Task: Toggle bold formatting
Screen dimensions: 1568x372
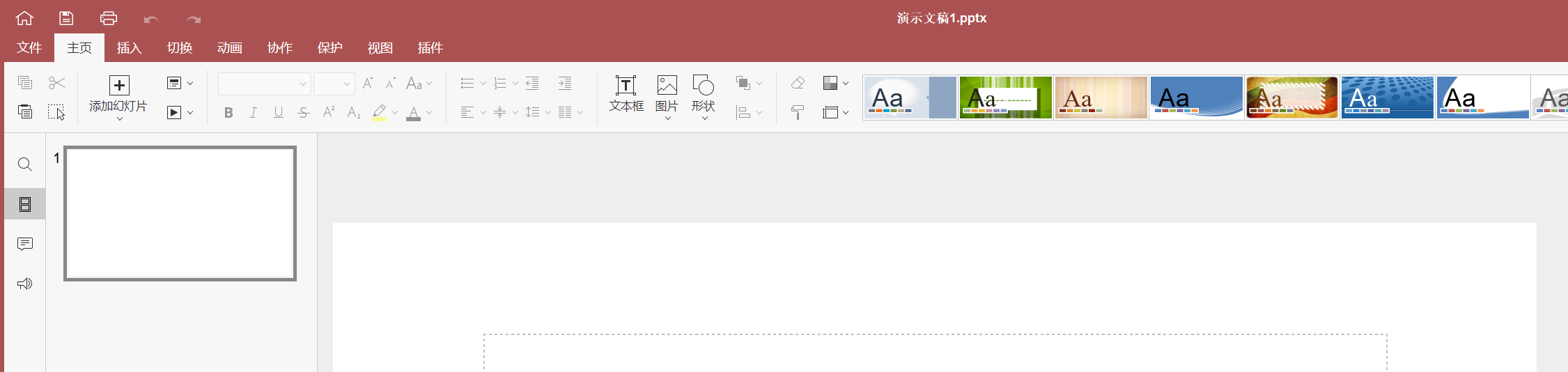Action: [228, 112]
